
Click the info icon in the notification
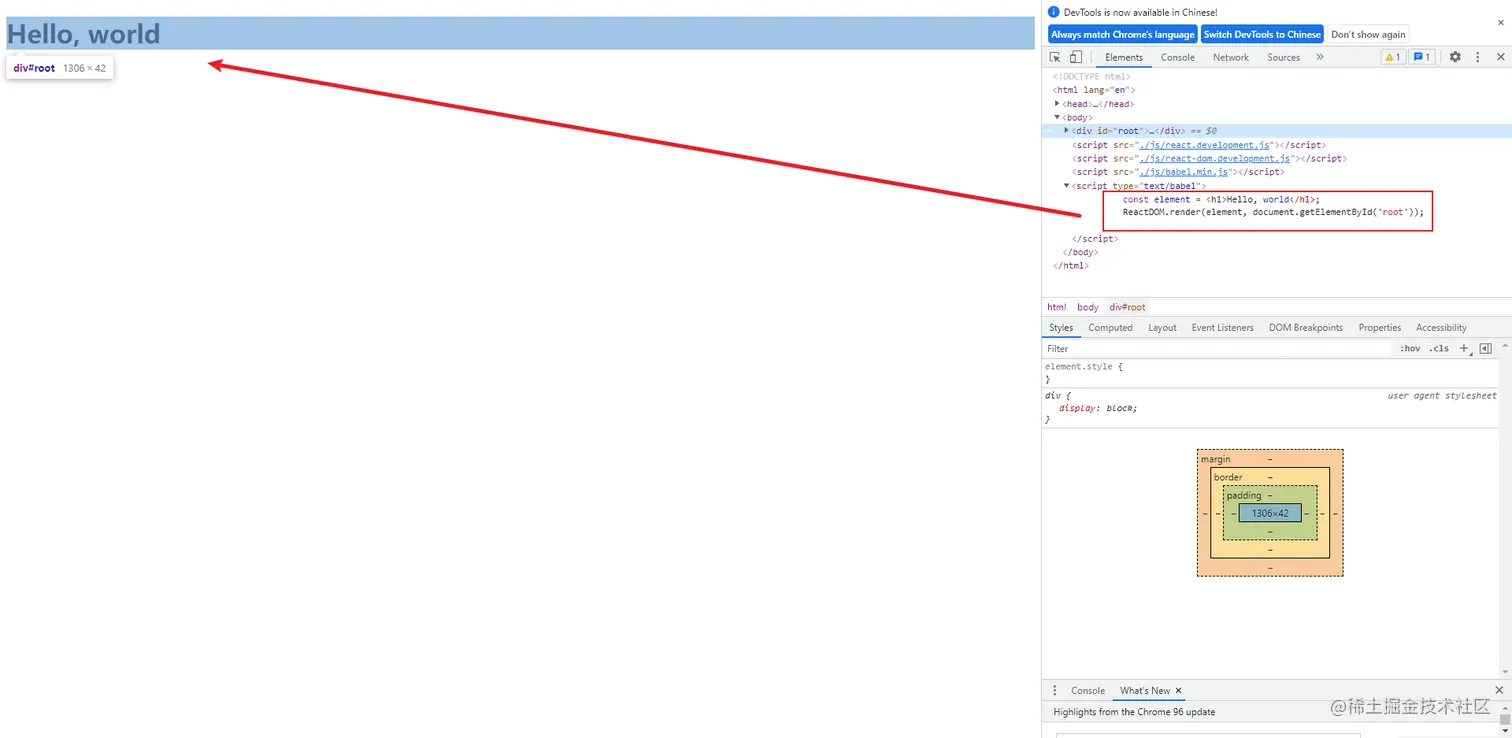point(1053,12)
